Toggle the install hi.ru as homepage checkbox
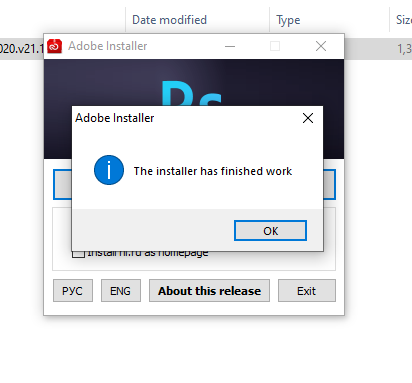The image size is (412, 383). [x=79, y=254]
